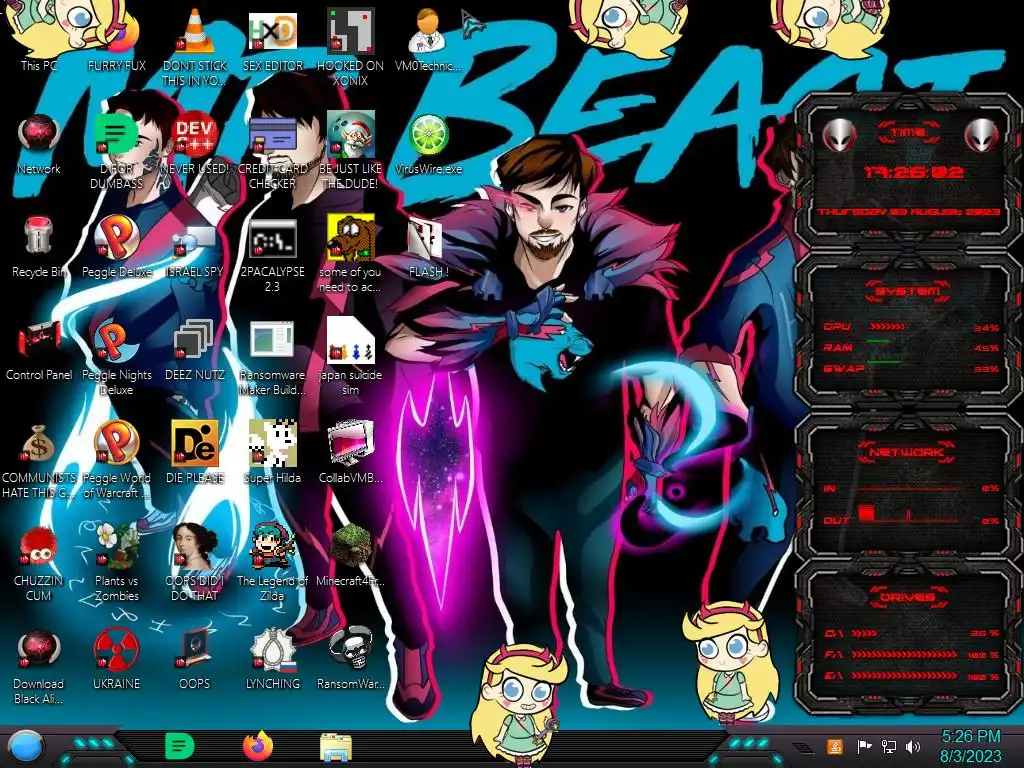Click the right alien head in the TIME widget
Viewport: 1024px width, 768px height.
click(982, 136)
